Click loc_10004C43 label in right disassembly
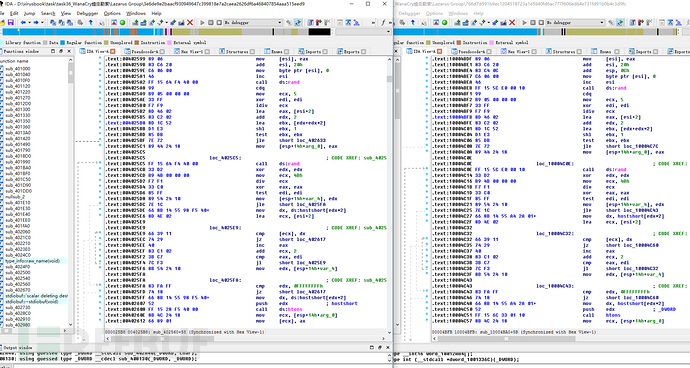The height and width of the screenshot is (368, 690). (x=554, y=286)
